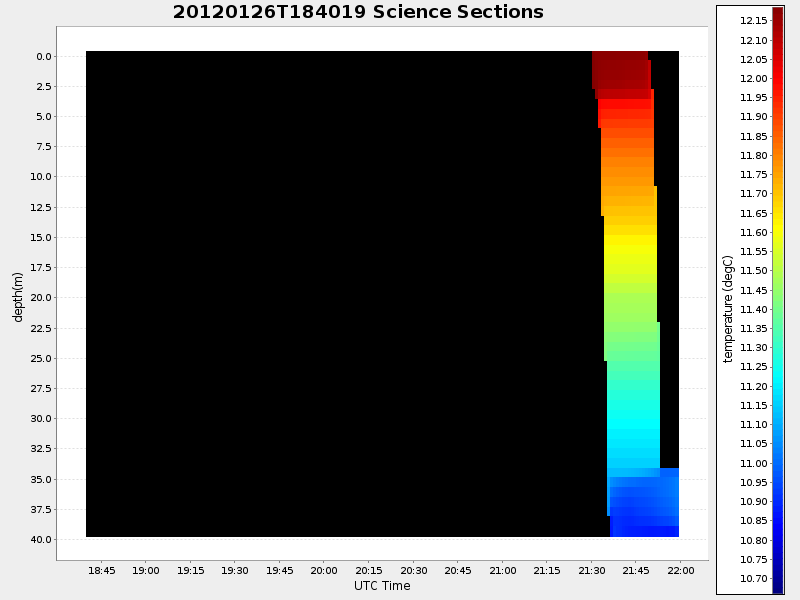The width and height of the screenshot is (800, 600).
Task: Click the dark red surface temperature band
Action: [621, 74]
